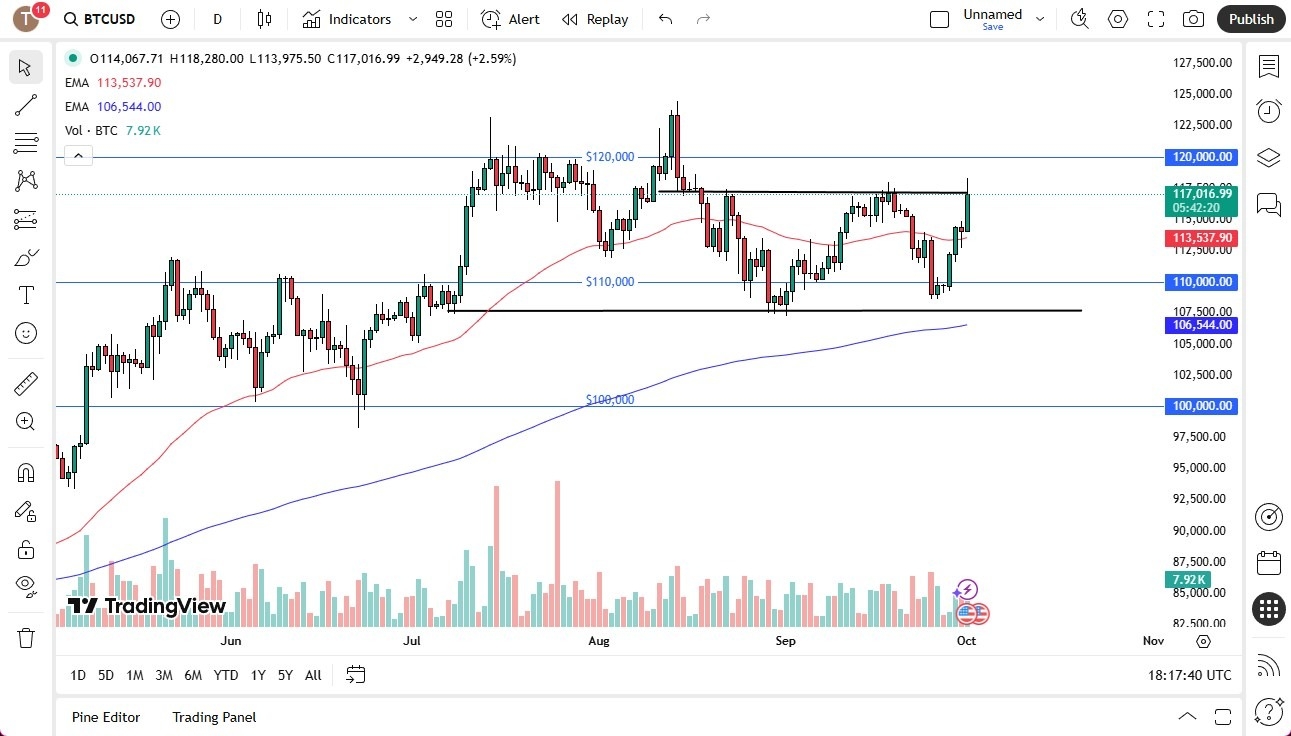Open the brush drawing tool
Screen dimensions: 1291x736
[x=26, y=257]
